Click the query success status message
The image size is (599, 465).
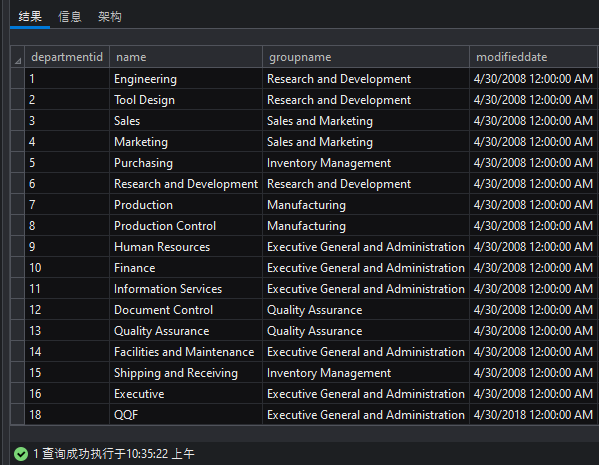[x=114, y=454]
